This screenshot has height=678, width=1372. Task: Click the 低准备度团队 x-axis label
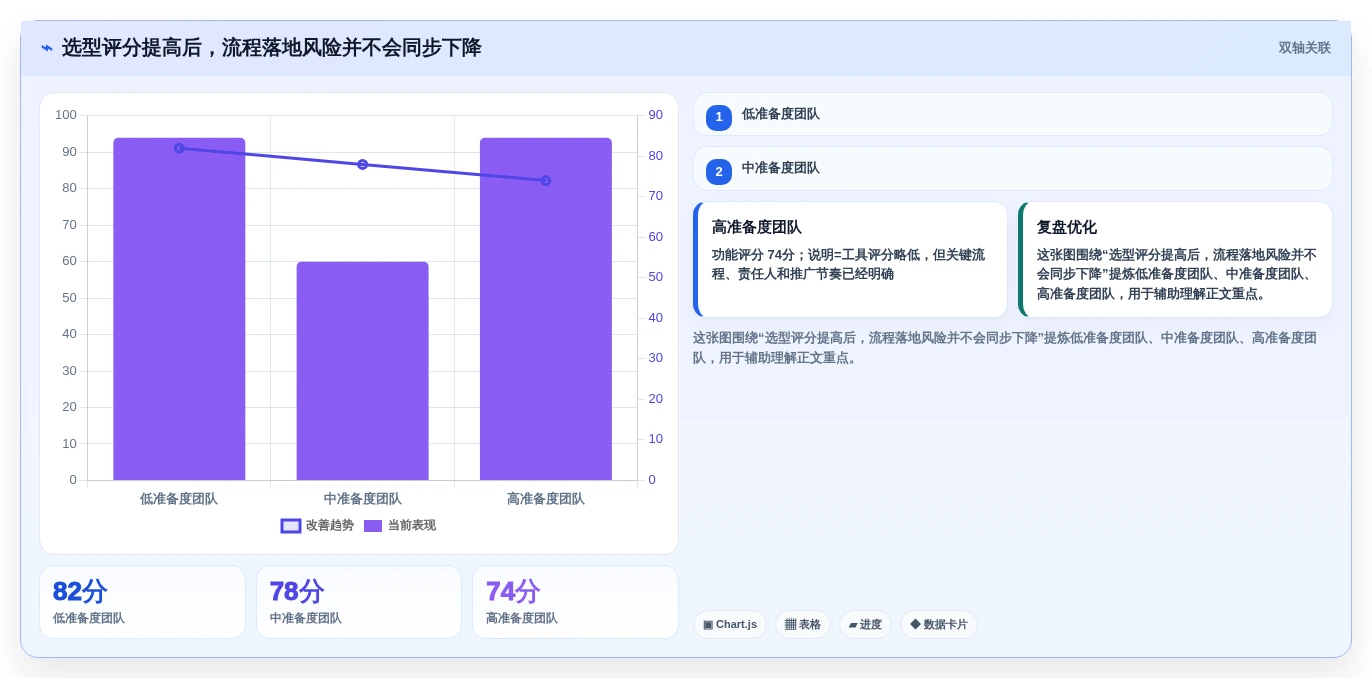point(179,498)
